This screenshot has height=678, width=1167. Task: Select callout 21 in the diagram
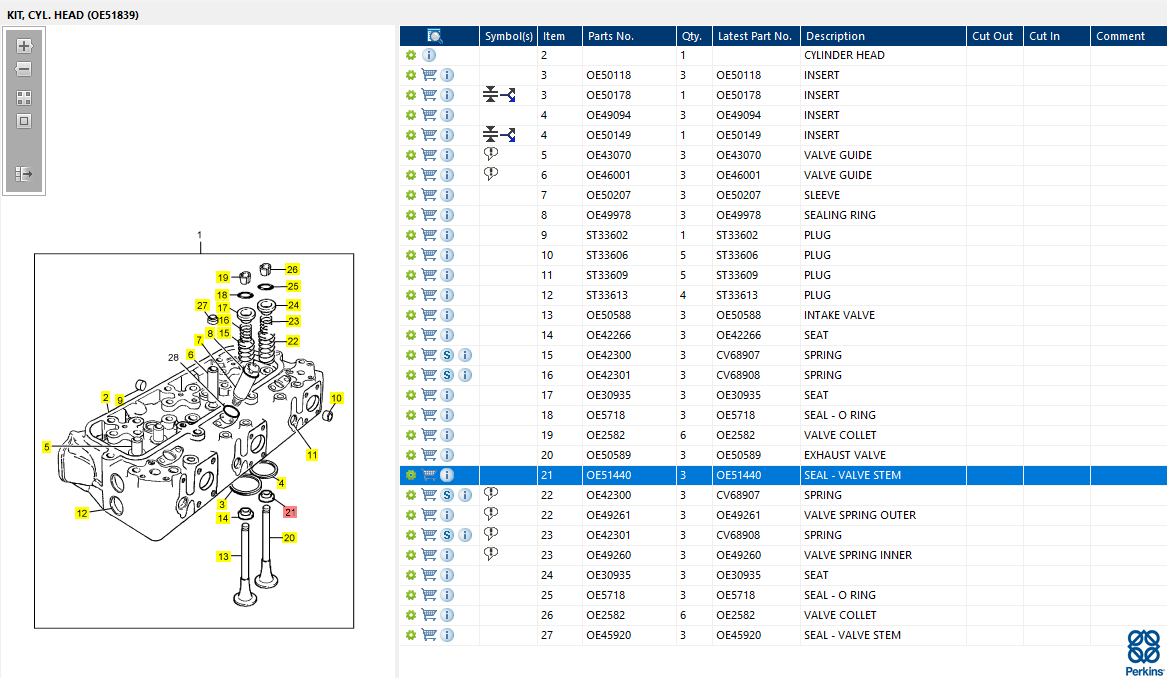coord(290,512)
